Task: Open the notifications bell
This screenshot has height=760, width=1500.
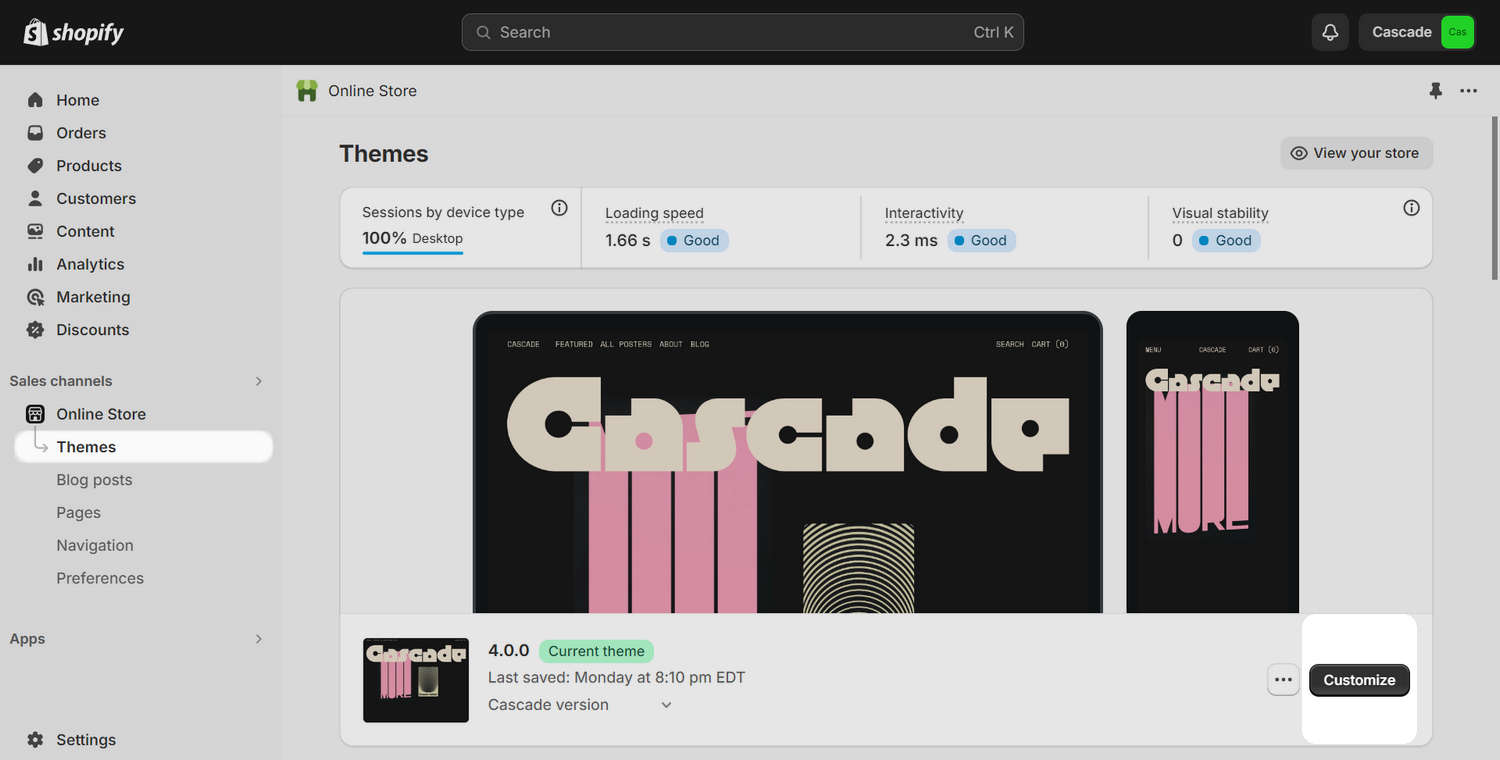Action: click(x=1330, y=32)
